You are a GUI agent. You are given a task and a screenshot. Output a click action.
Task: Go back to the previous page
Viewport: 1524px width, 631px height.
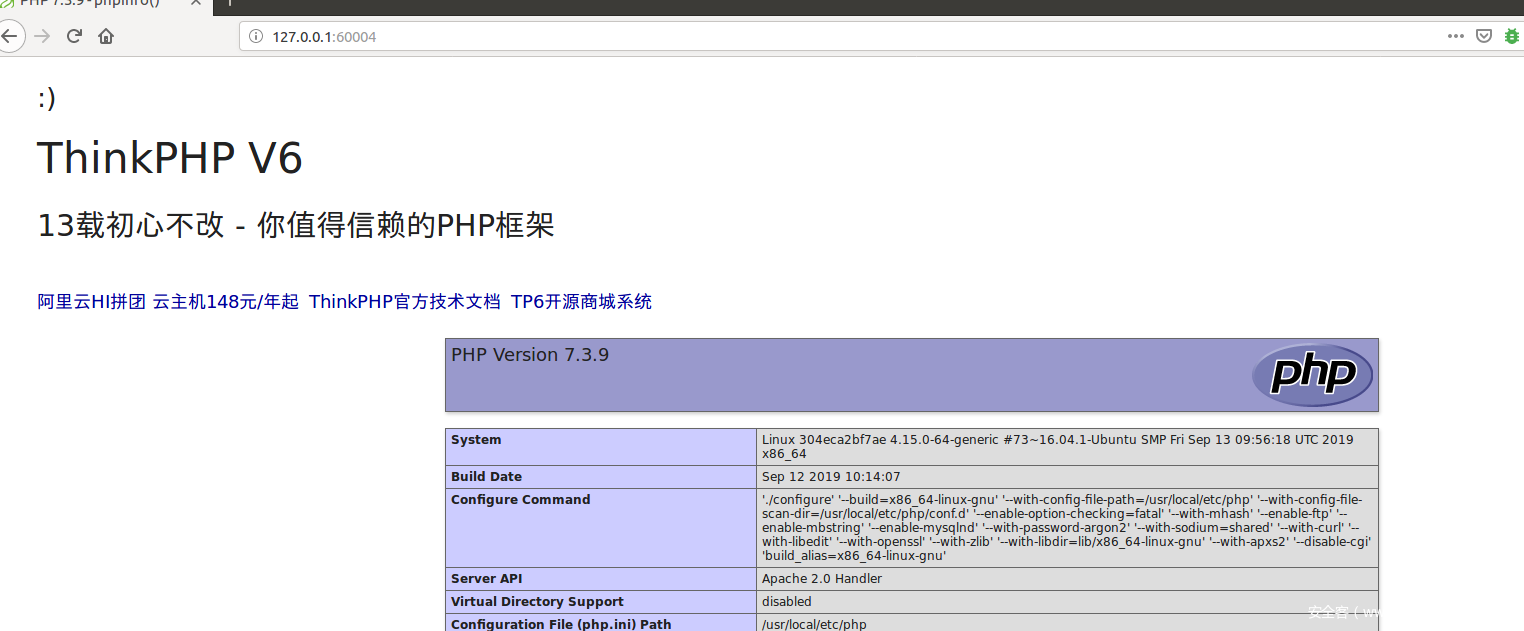tap(9, 36)
